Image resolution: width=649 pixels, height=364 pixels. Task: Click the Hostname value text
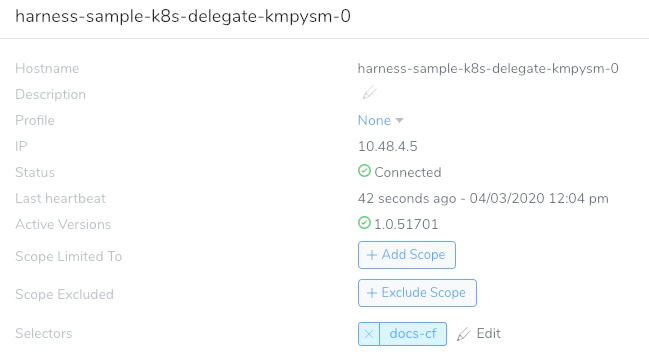pyautogui.click(x=488, y=68)
